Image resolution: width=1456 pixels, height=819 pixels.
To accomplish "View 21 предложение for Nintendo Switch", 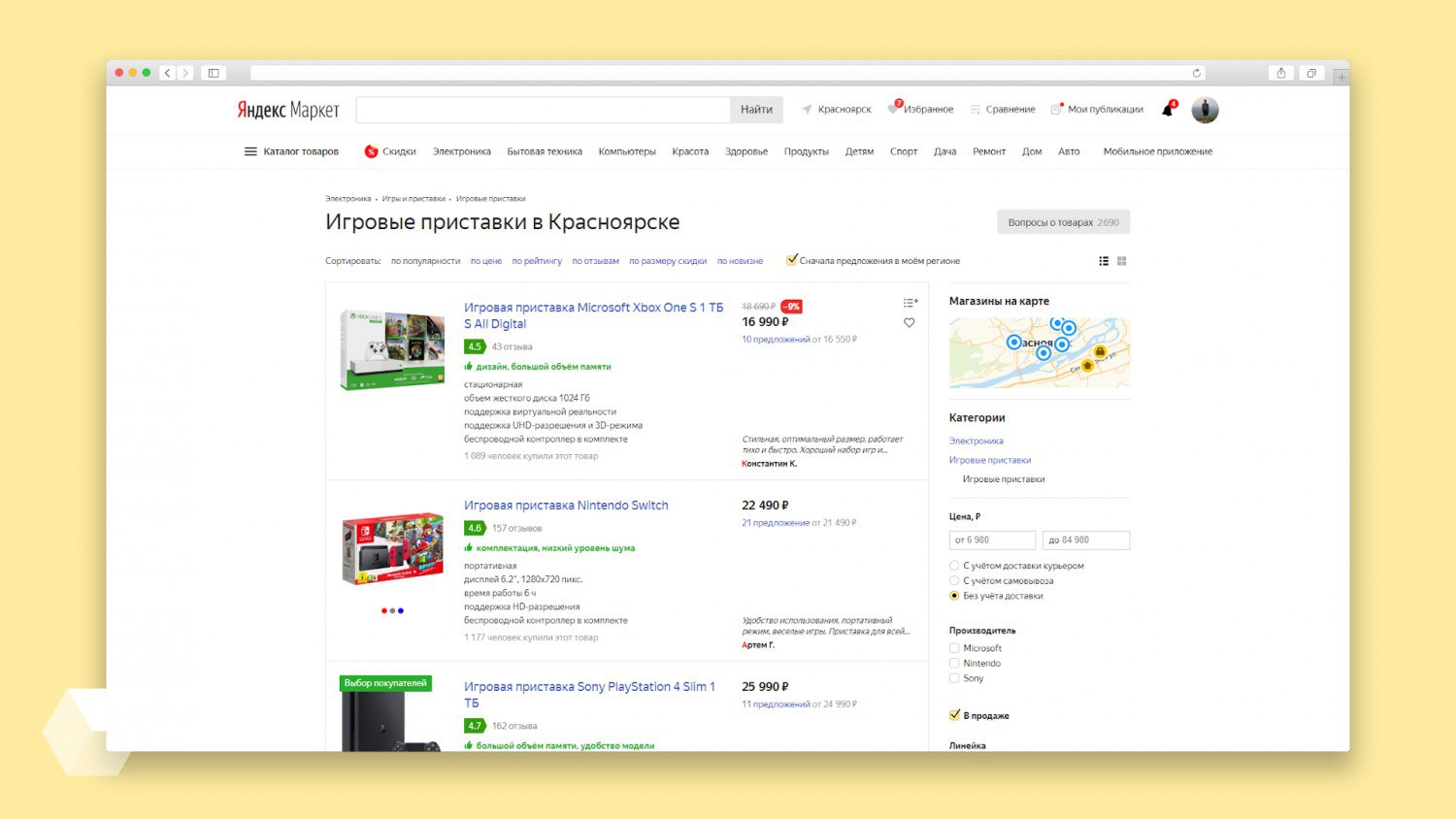I will [x=776, y=523].
